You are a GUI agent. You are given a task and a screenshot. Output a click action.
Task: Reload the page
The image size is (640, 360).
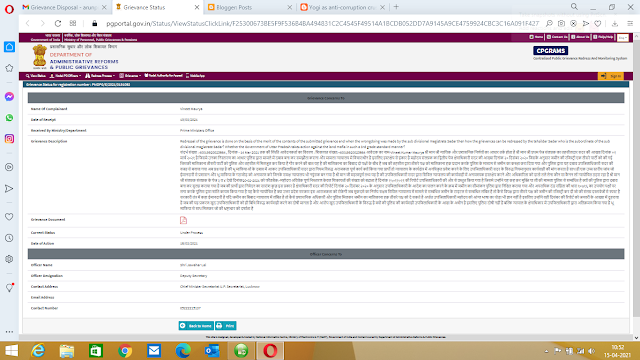[x=58, y=24]
